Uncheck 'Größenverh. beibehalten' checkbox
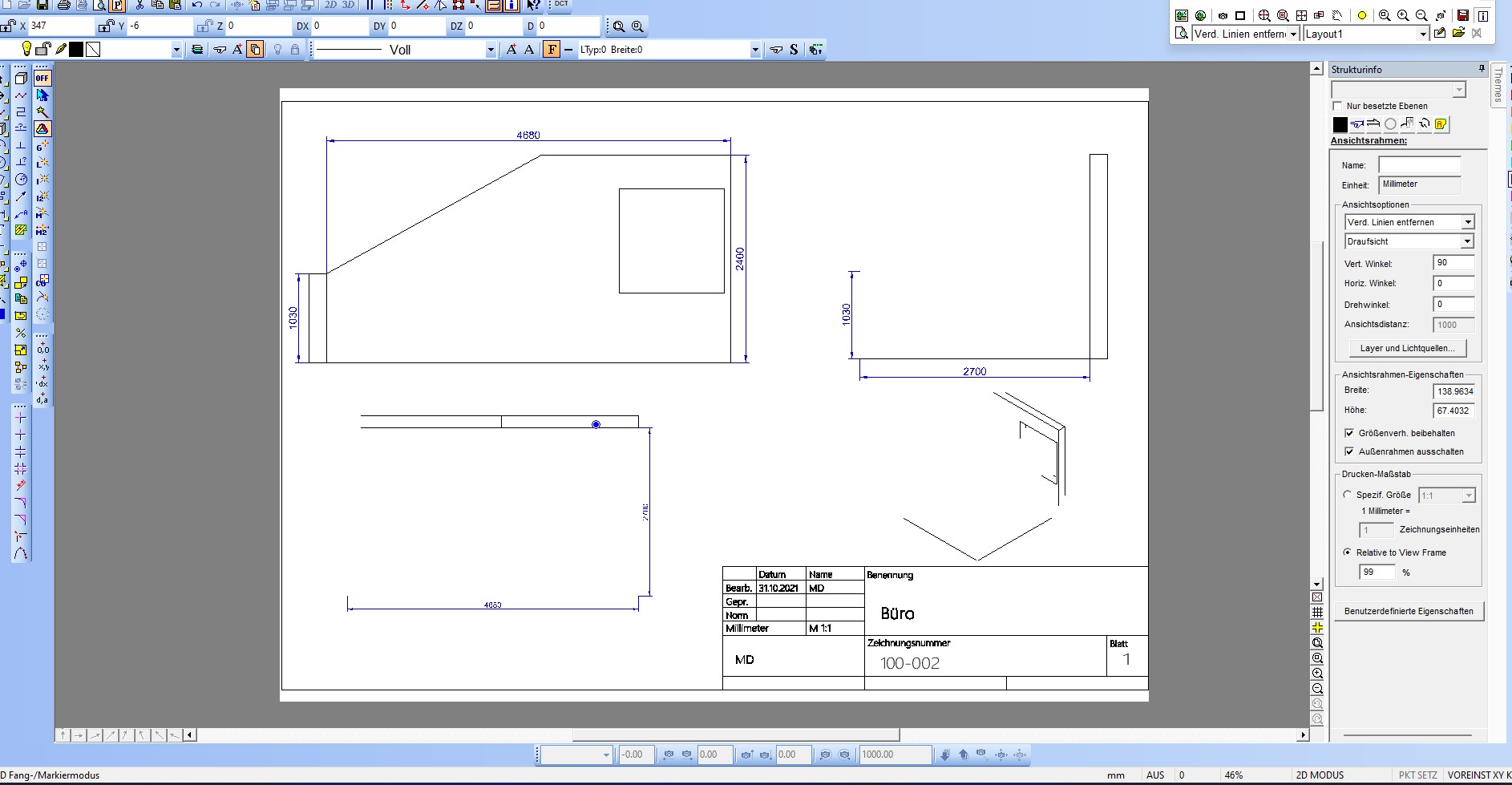1512x785 pixels. (1349, 433)
